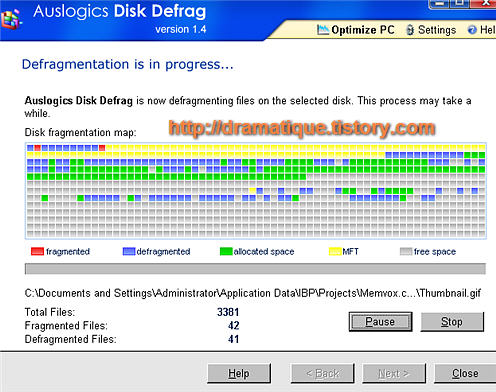Click the 'Disk fragmentation map:' label
The width and height of the screenshot is (496, 392).
click(80, 132)
